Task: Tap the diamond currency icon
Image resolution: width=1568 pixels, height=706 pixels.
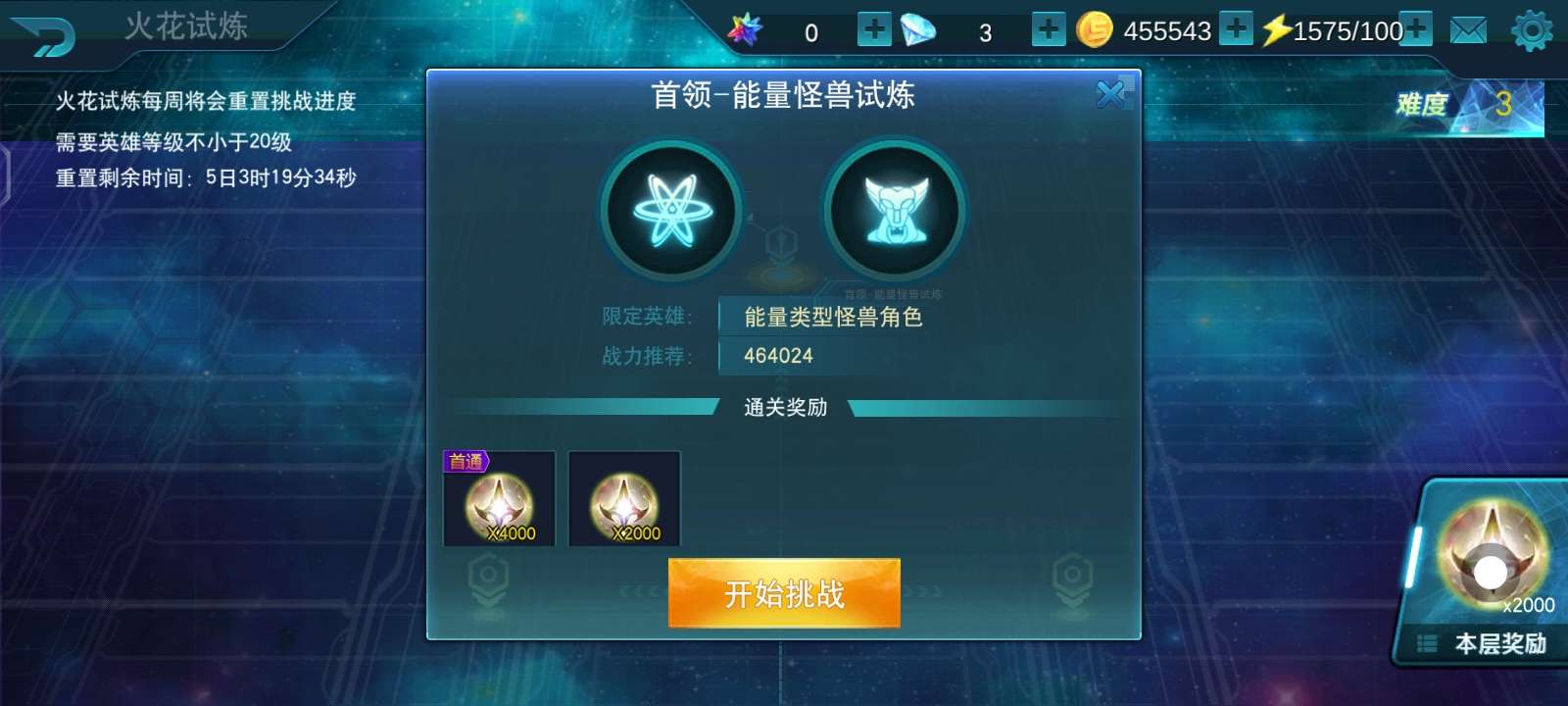Action: (918, 30)
